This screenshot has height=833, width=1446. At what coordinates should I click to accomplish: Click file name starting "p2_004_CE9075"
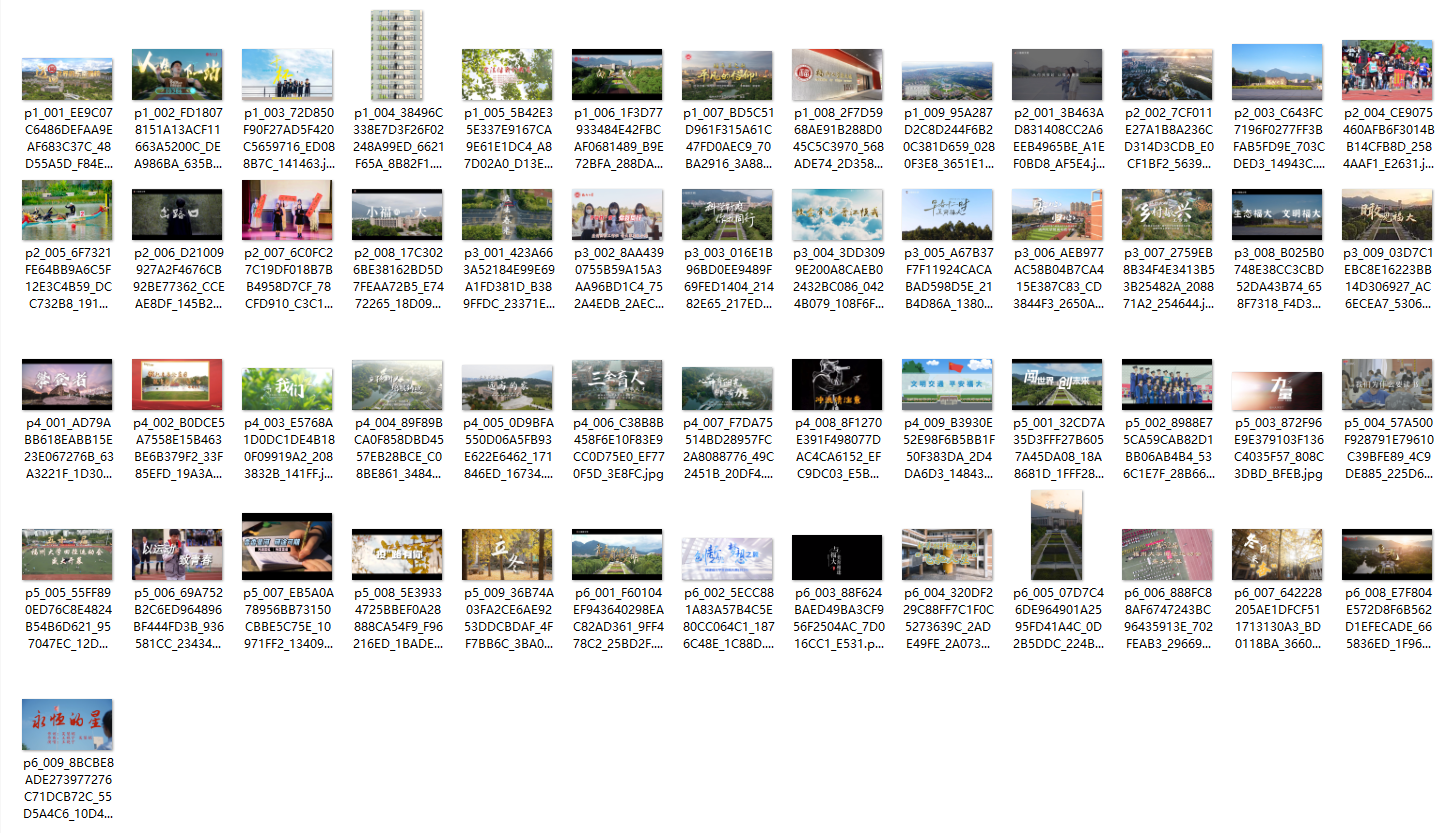click(1387, 139)
